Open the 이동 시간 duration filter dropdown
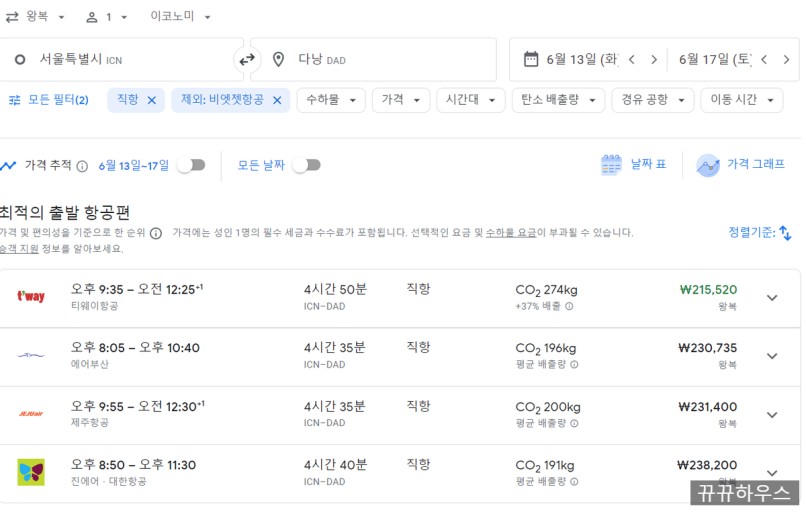 click(742, 100)
